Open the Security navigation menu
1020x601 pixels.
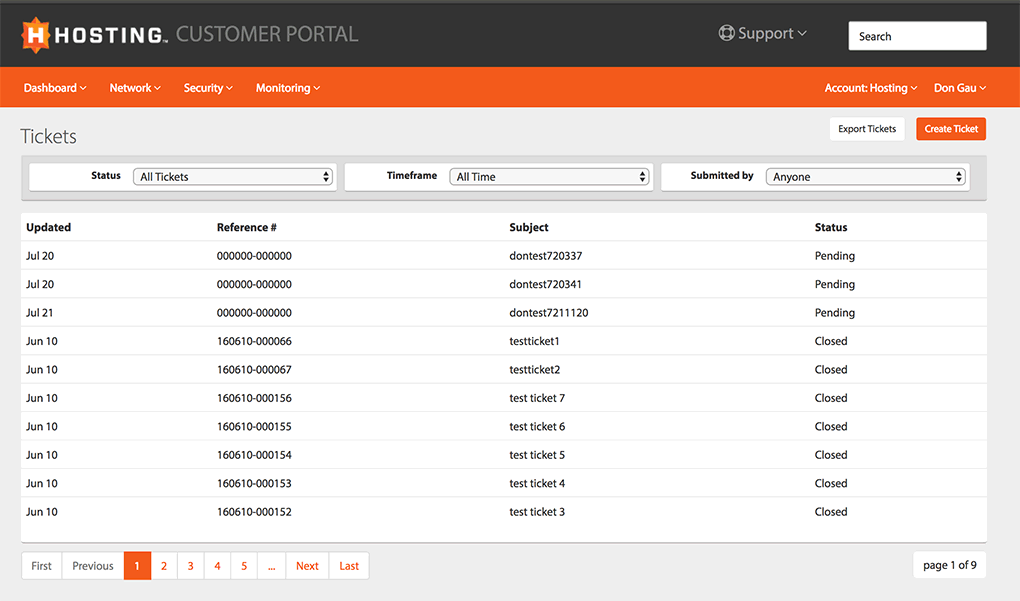pos(208,88)
